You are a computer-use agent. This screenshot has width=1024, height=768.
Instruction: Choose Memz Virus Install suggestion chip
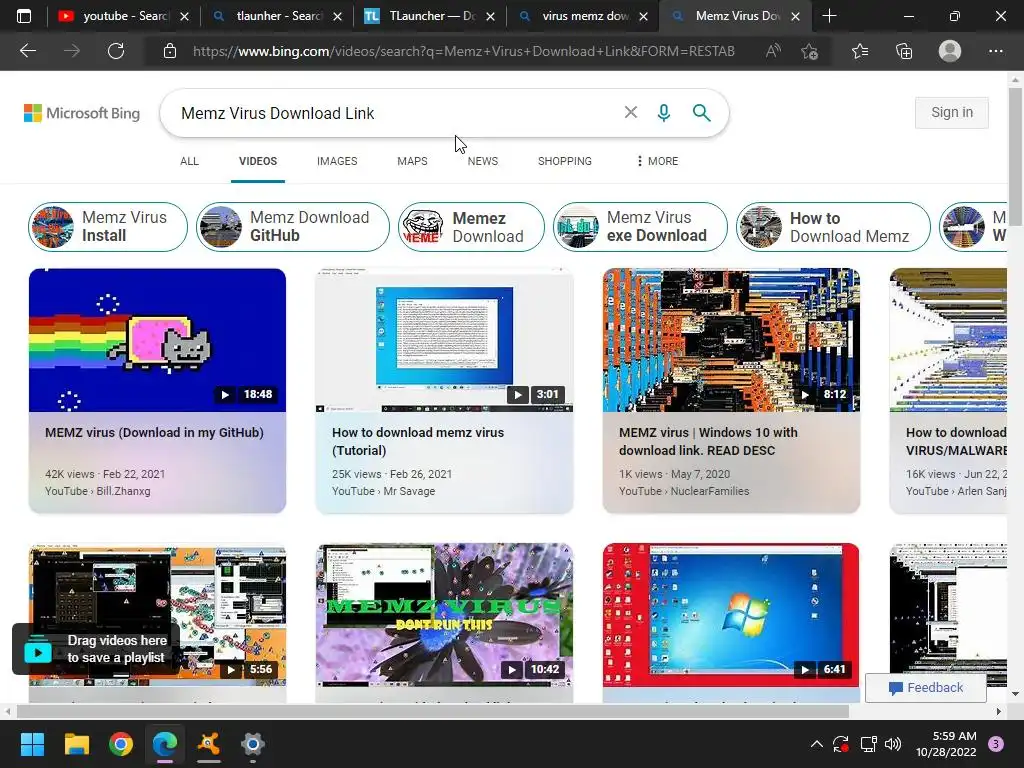108,227
